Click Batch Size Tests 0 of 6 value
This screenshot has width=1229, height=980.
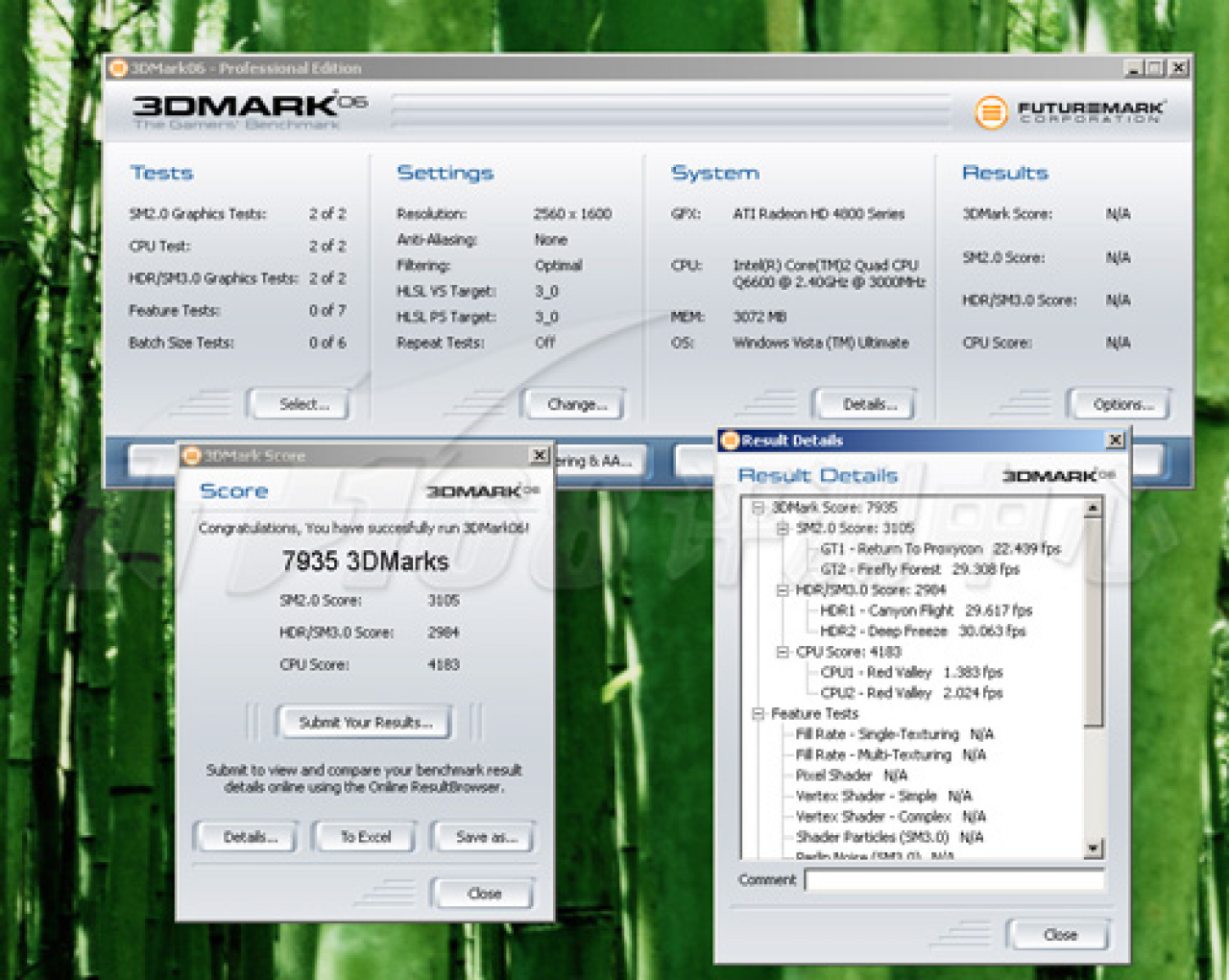click(x=327, y=343)
